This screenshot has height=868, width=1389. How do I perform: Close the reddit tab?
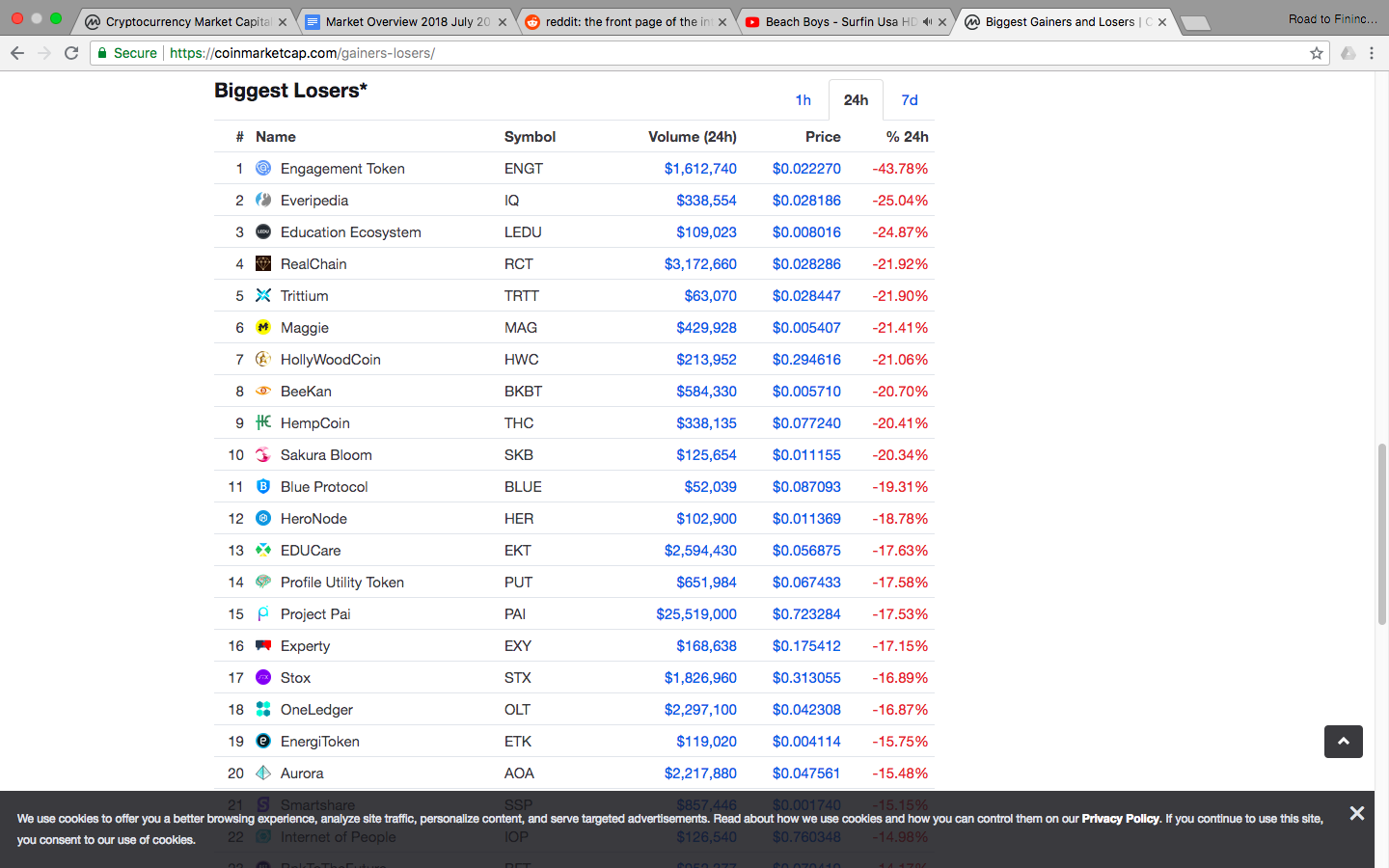click(x=722, y=21)
